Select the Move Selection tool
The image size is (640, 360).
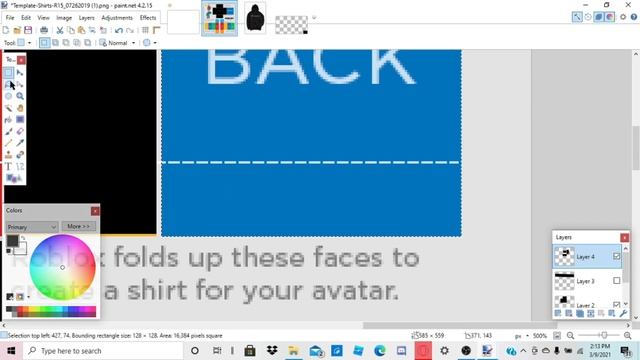click(x=20, y=84)
